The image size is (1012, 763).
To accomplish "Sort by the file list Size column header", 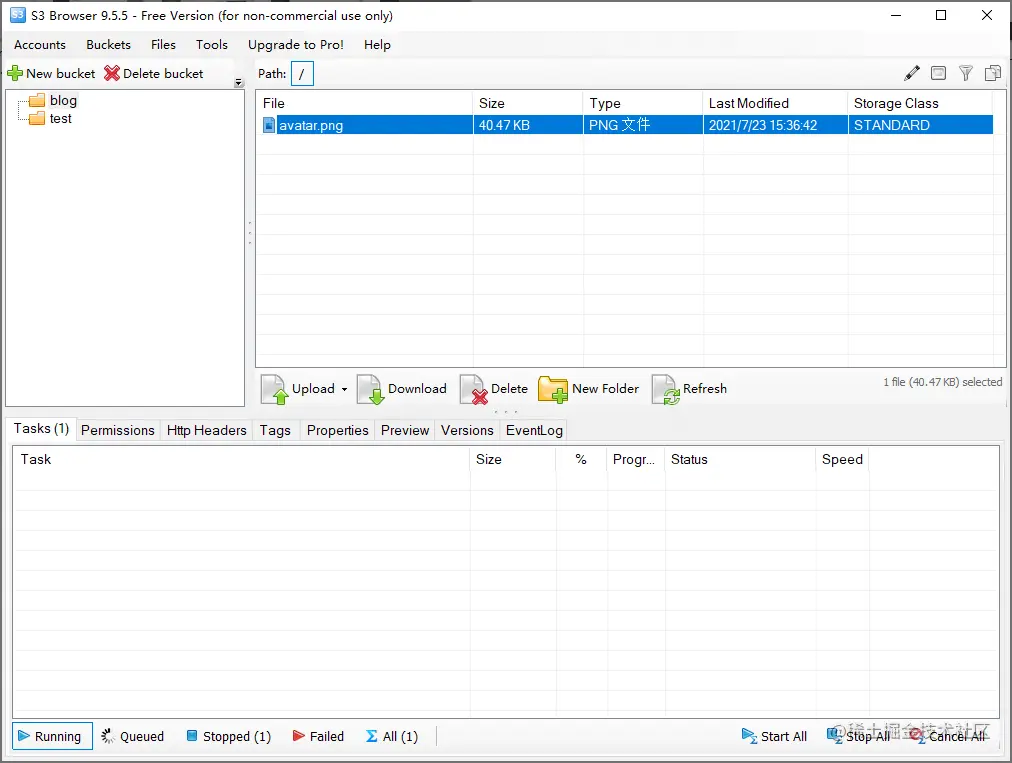I will pos(527,103).
